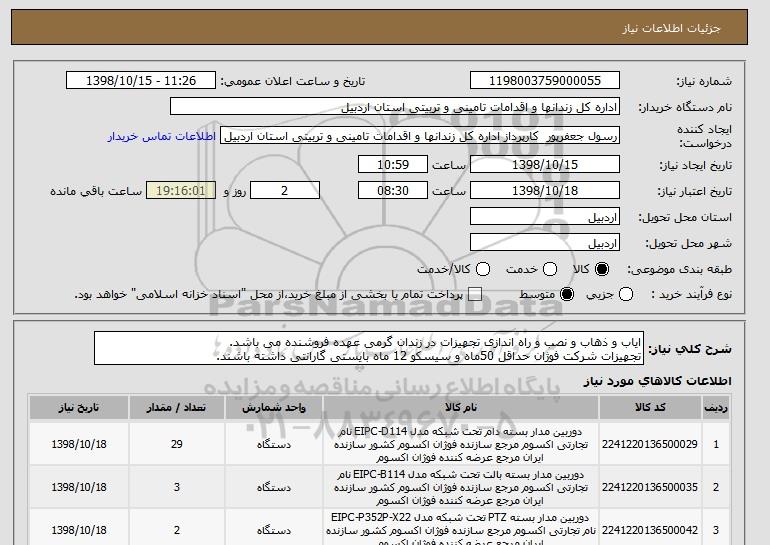Viewport: 770px width, 545px height.
Task: Click the جزئیات اطلاعات نیاز header bar
Action: [x=379, y=27]
